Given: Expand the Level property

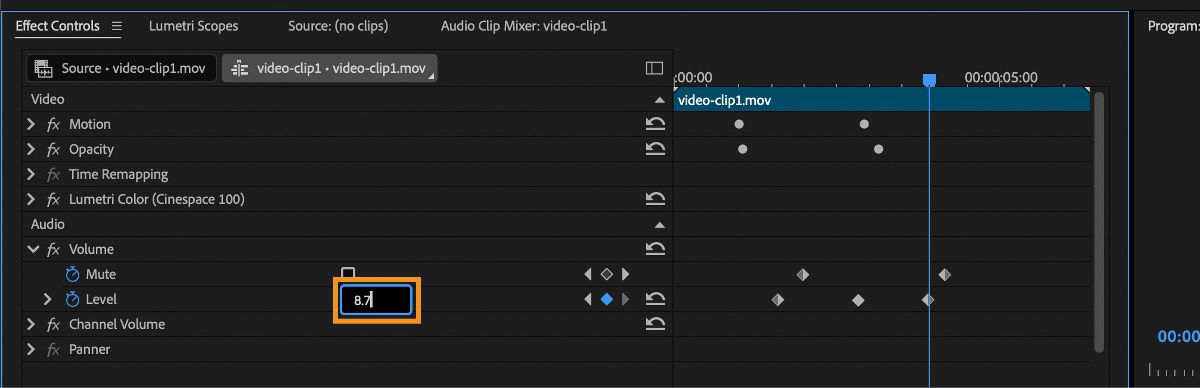Looking at the screenshot, I should 47,299.
